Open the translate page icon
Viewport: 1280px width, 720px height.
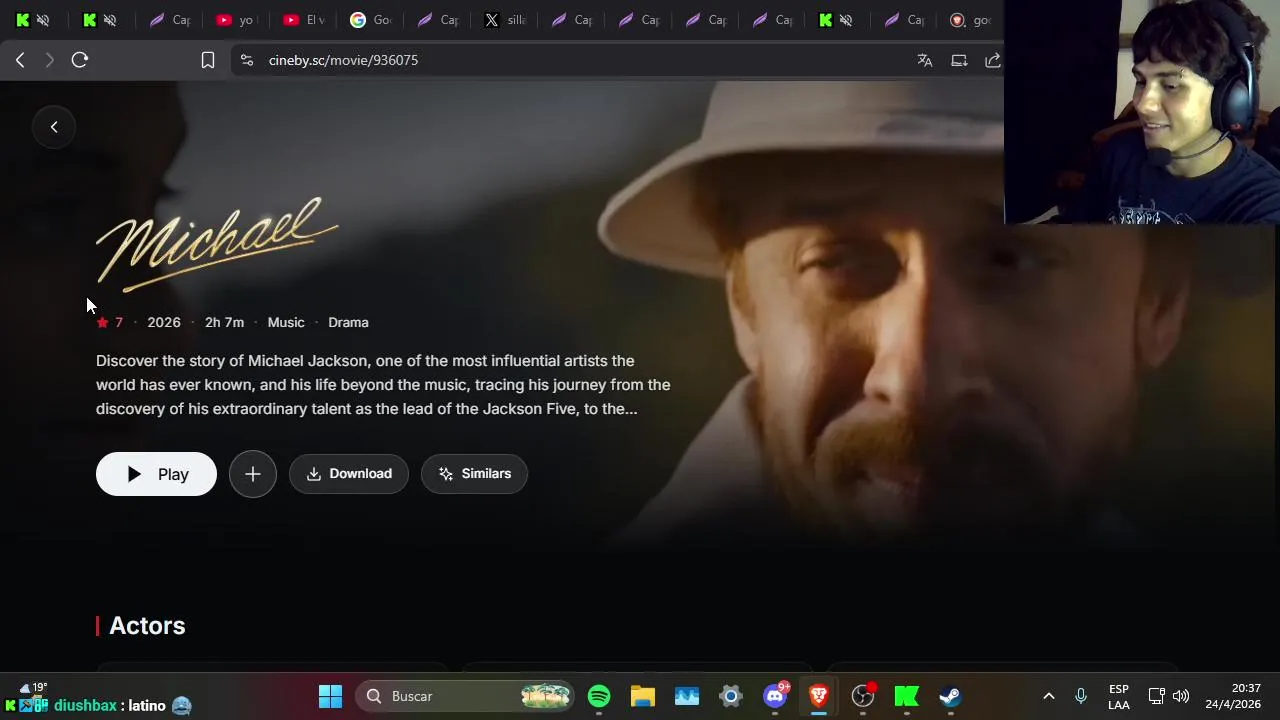(925, 60)
